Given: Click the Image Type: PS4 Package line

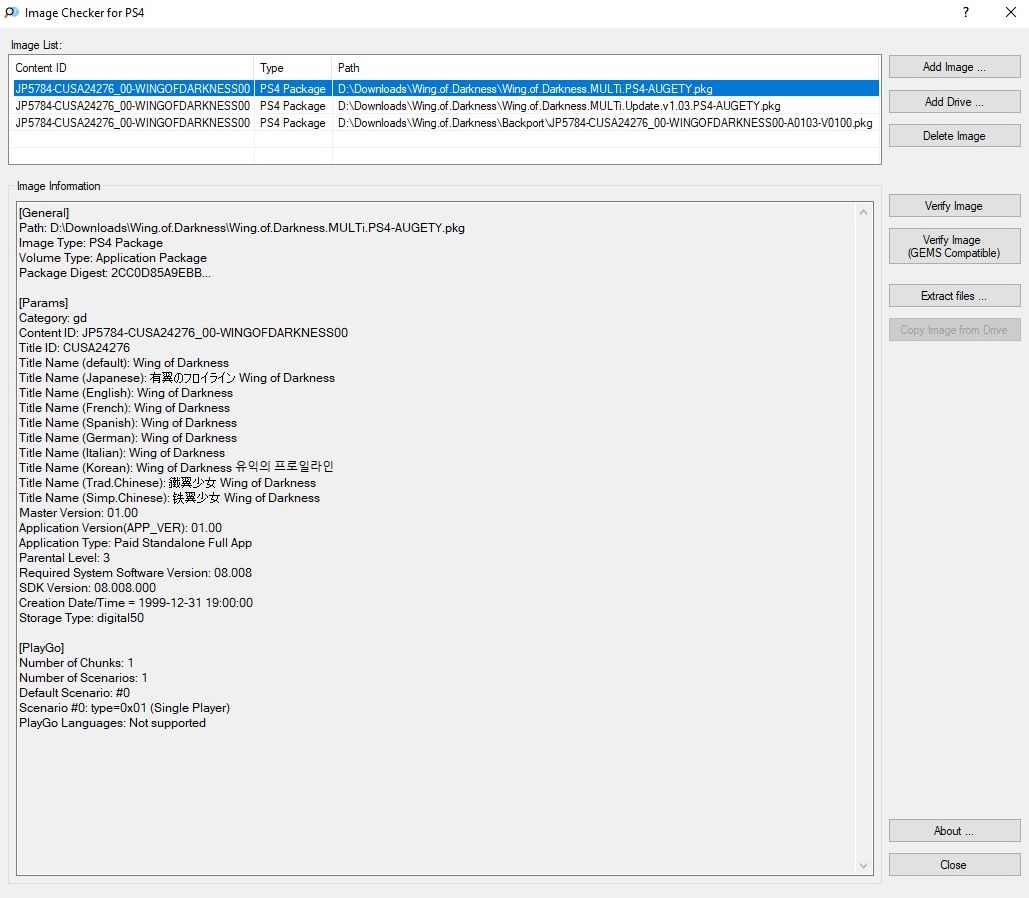Looking at the screenshot, I should coord(91,243).
